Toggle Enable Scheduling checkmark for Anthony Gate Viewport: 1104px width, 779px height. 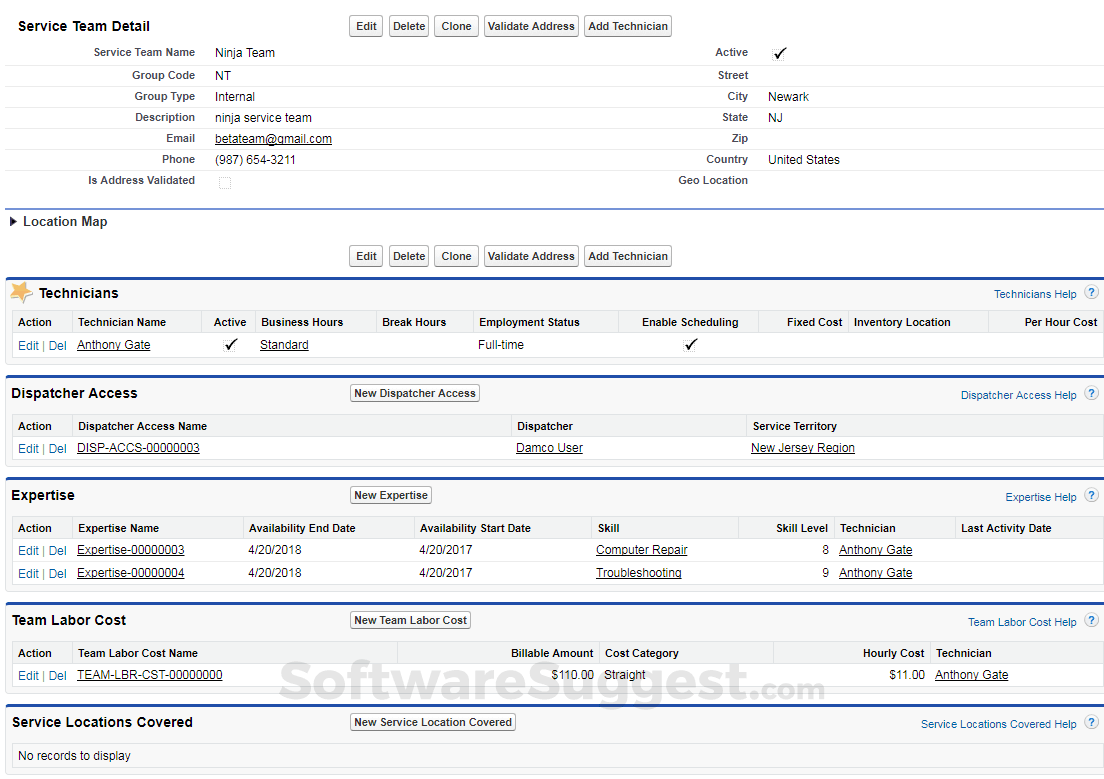tap(690, 345)
